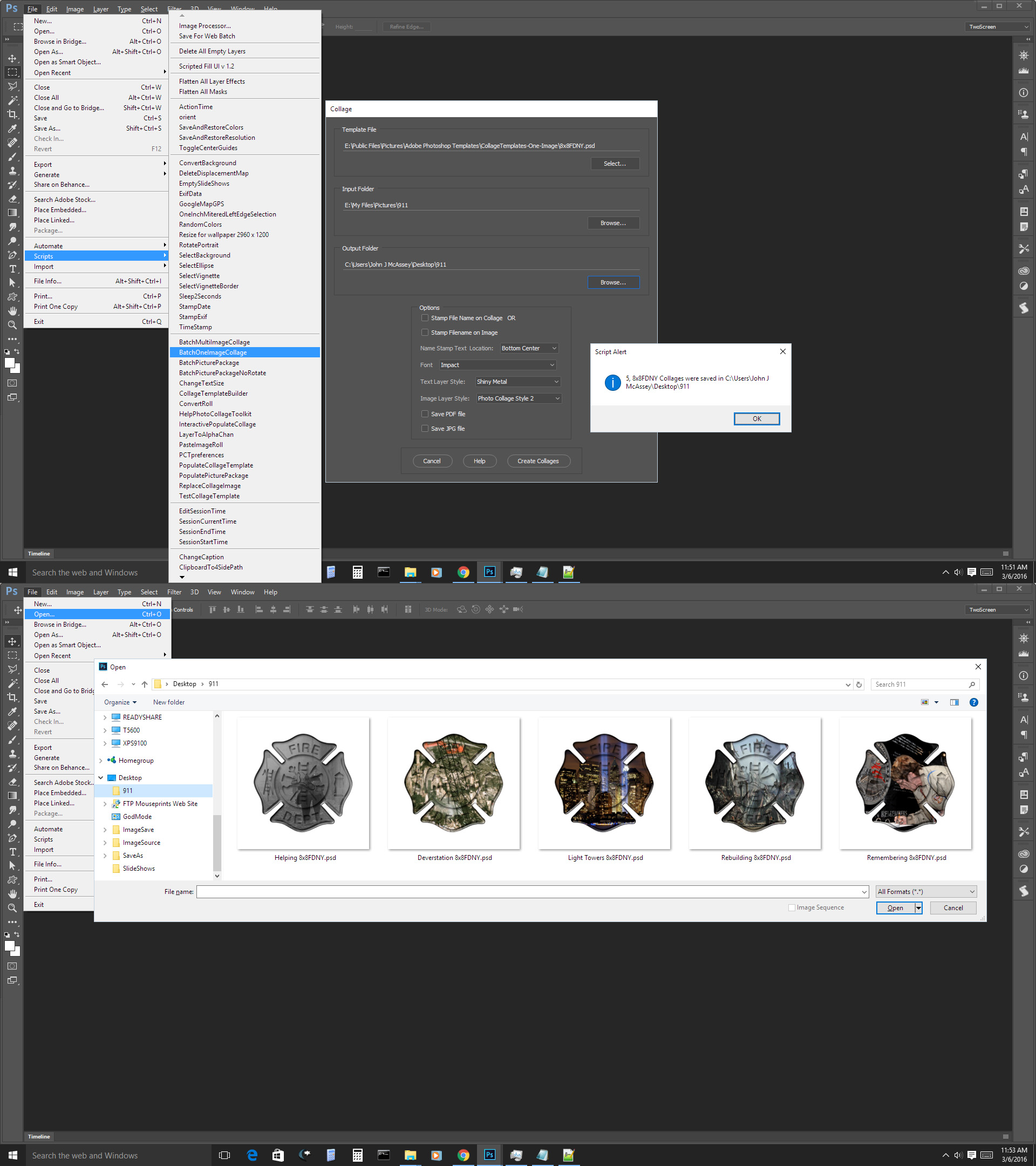
Task: Click the File name input field
Action: tap(530, 891)
